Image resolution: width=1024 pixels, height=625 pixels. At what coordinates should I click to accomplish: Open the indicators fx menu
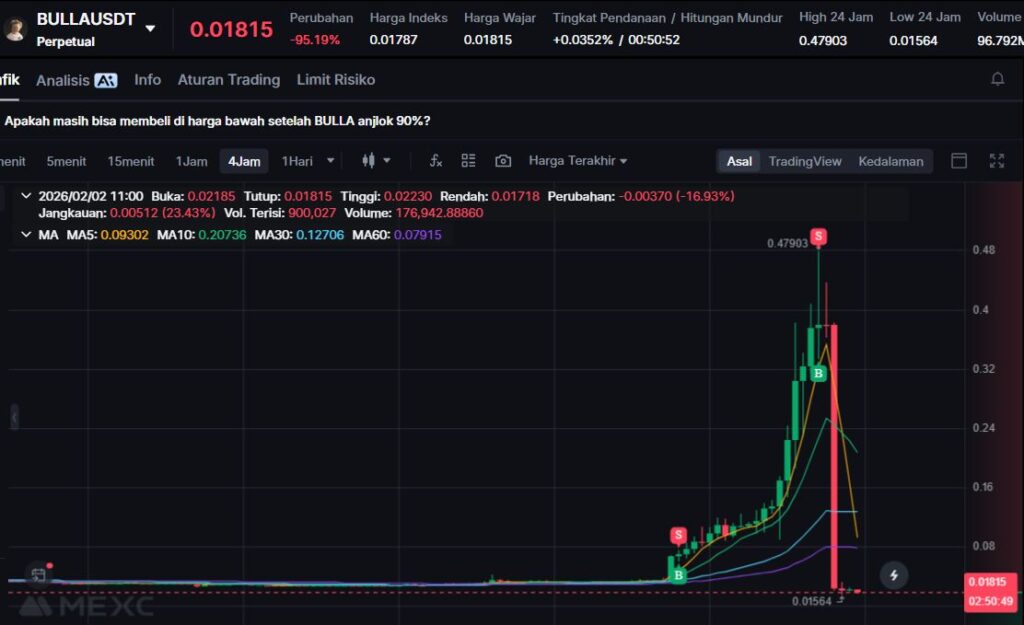click(435, 161)
